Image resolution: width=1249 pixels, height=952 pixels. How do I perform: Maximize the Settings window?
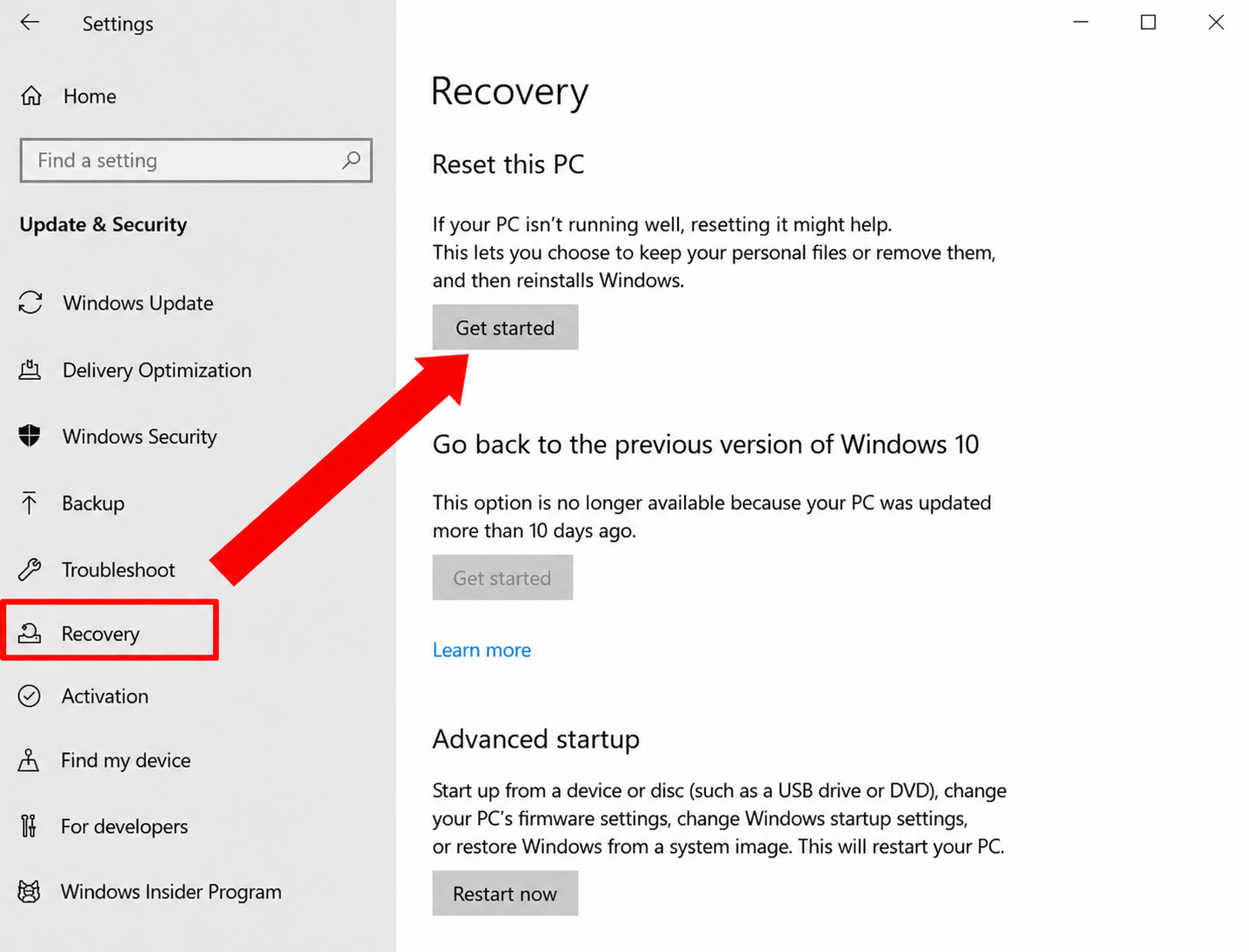point(1148,23)
